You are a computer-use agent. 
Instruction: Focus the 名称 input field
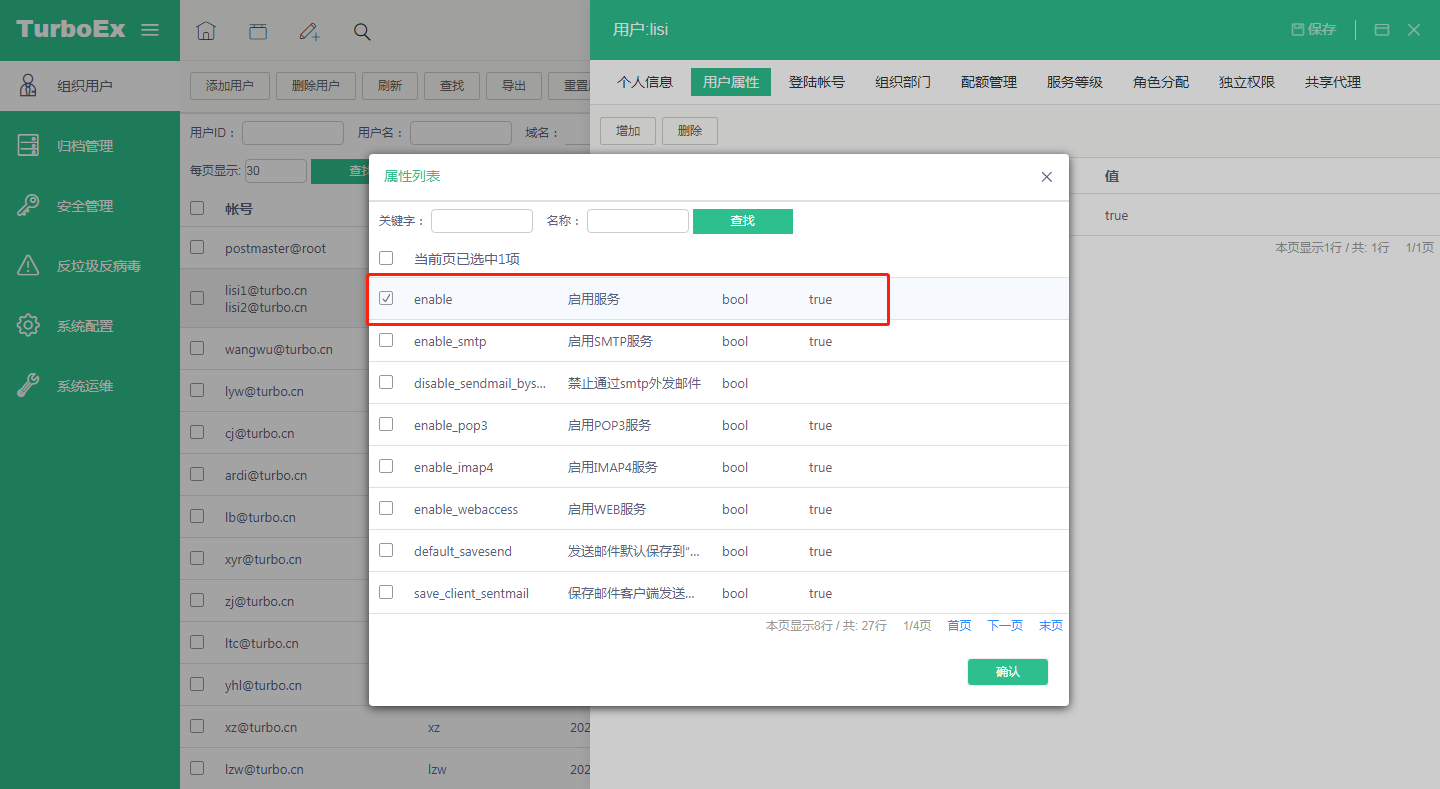[x=638, y=221]
